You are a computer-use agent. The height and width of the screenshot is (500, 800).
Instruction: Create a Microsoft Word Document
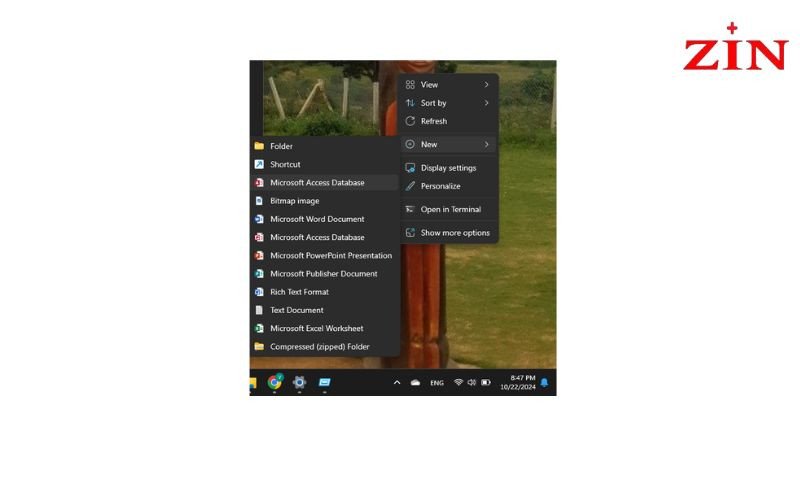pyautogui.click(x=324, y=219)
